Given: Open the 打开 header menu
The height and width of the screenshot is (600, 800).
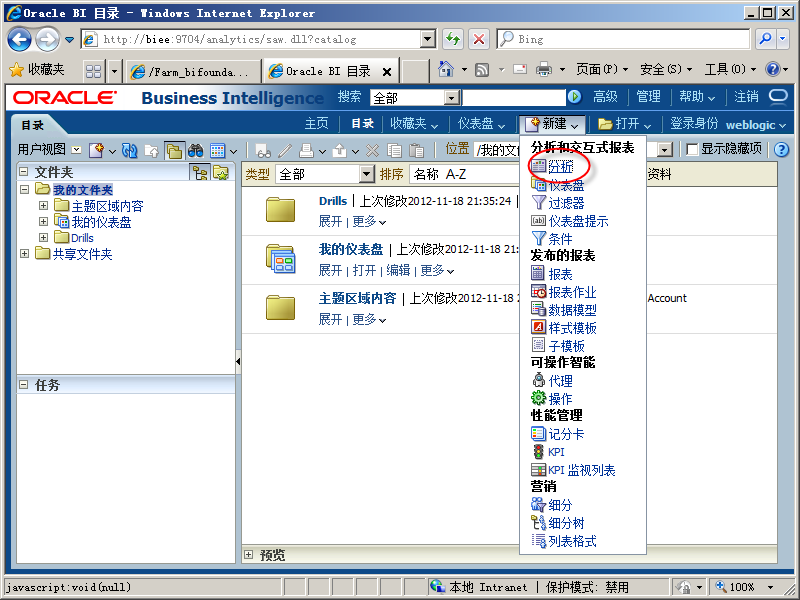Looking at the screenshot, I should point(625,123).
